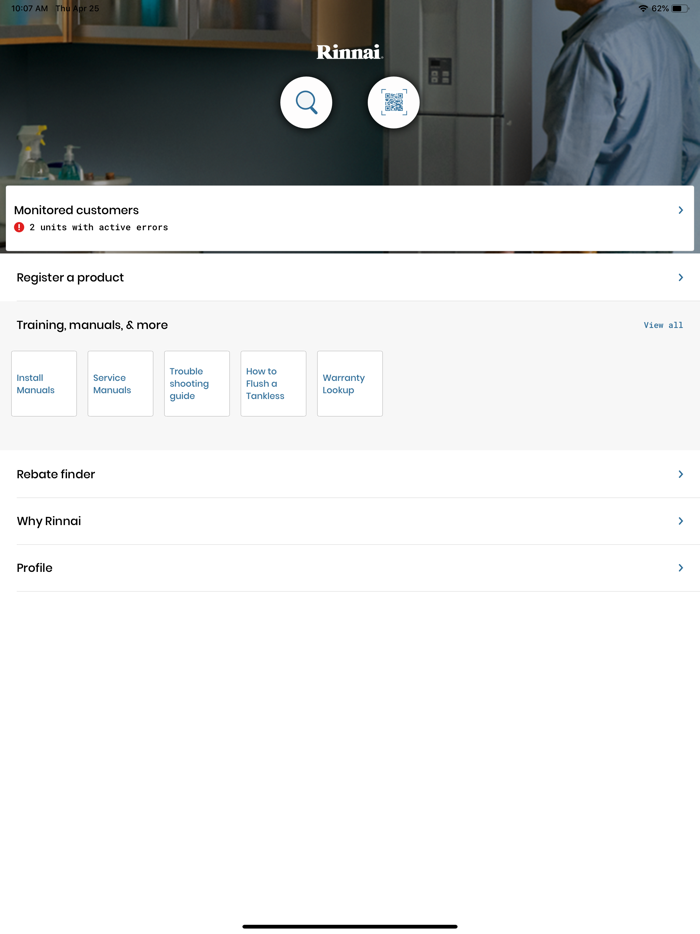Tap the 10:07 AM clock
Image resolution: width=700 pixels, height=934 pixels.
point(29,8)
